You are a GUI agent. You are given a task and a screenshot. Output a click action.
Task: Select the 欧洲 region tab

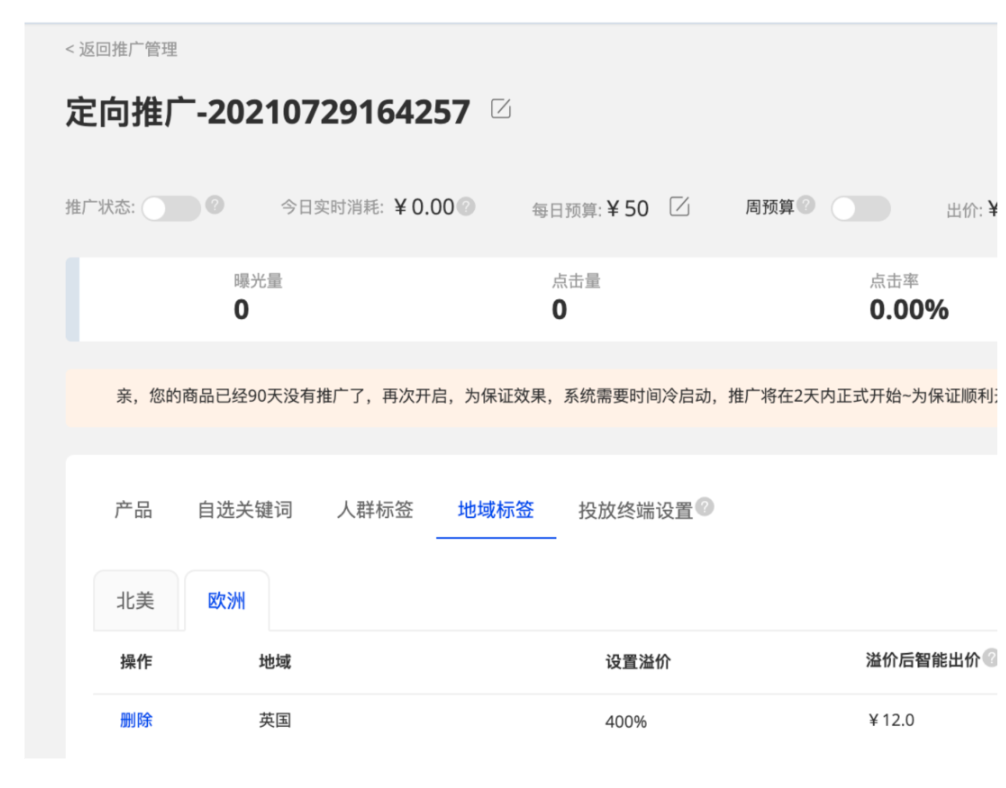(x=226, y=601)
